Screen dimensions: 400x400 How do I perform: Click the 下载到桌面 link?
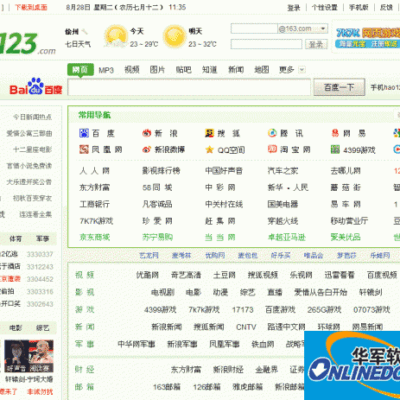point(31,7)
